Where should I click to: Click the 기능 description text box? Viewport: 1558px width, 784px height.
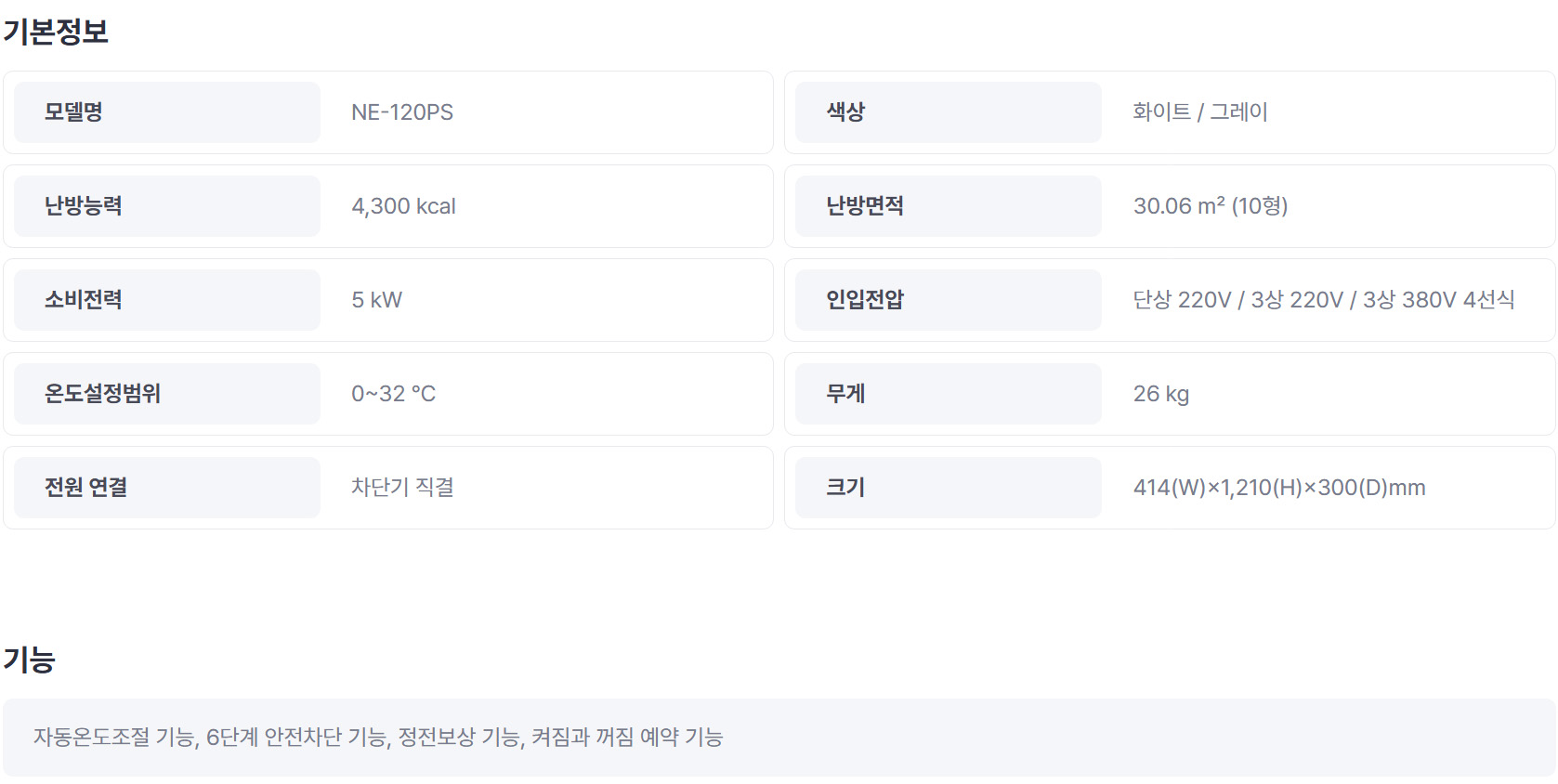[779, 738]
